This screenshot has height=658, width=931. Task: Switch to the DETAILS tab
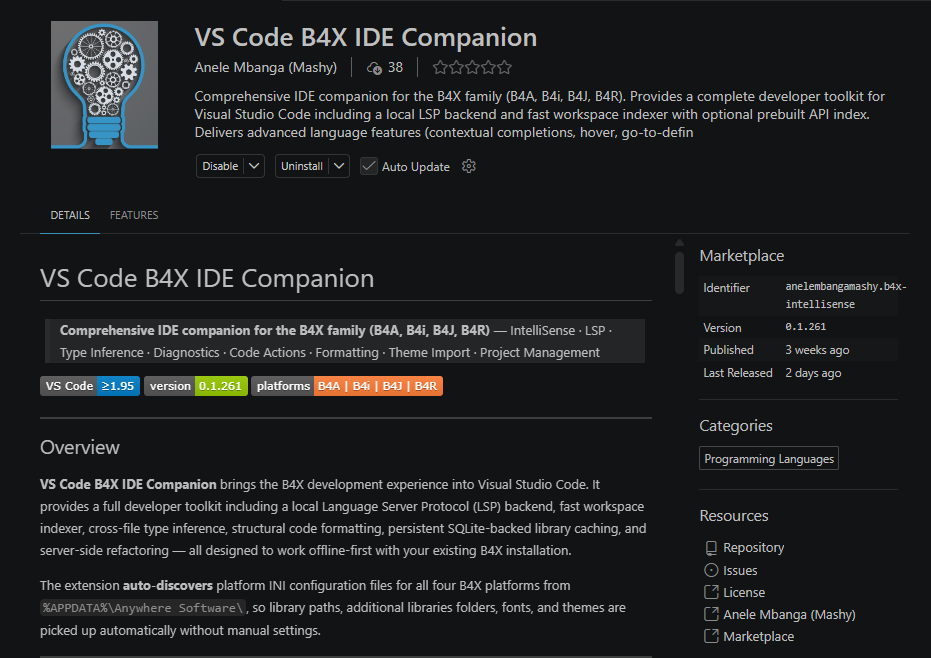coord(70,215)
